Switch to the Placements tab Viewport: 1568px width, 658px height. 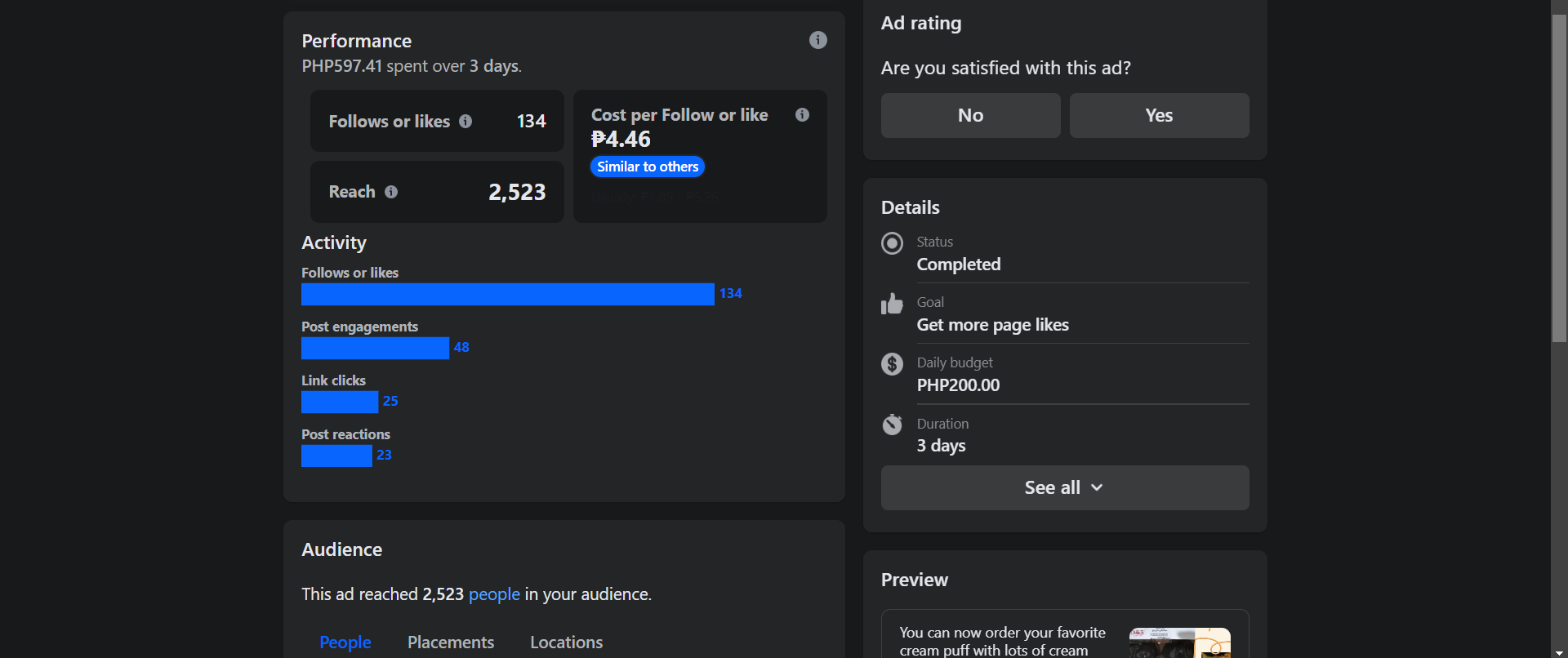(x=451, y=642)
